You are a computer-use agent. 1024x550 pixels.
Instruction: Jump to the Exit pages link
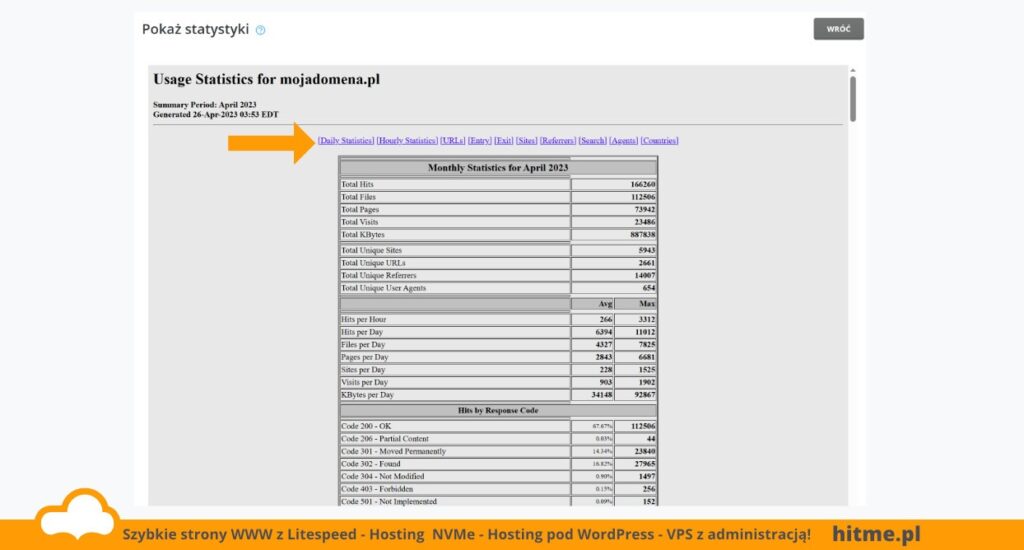[x=504, y=140]
